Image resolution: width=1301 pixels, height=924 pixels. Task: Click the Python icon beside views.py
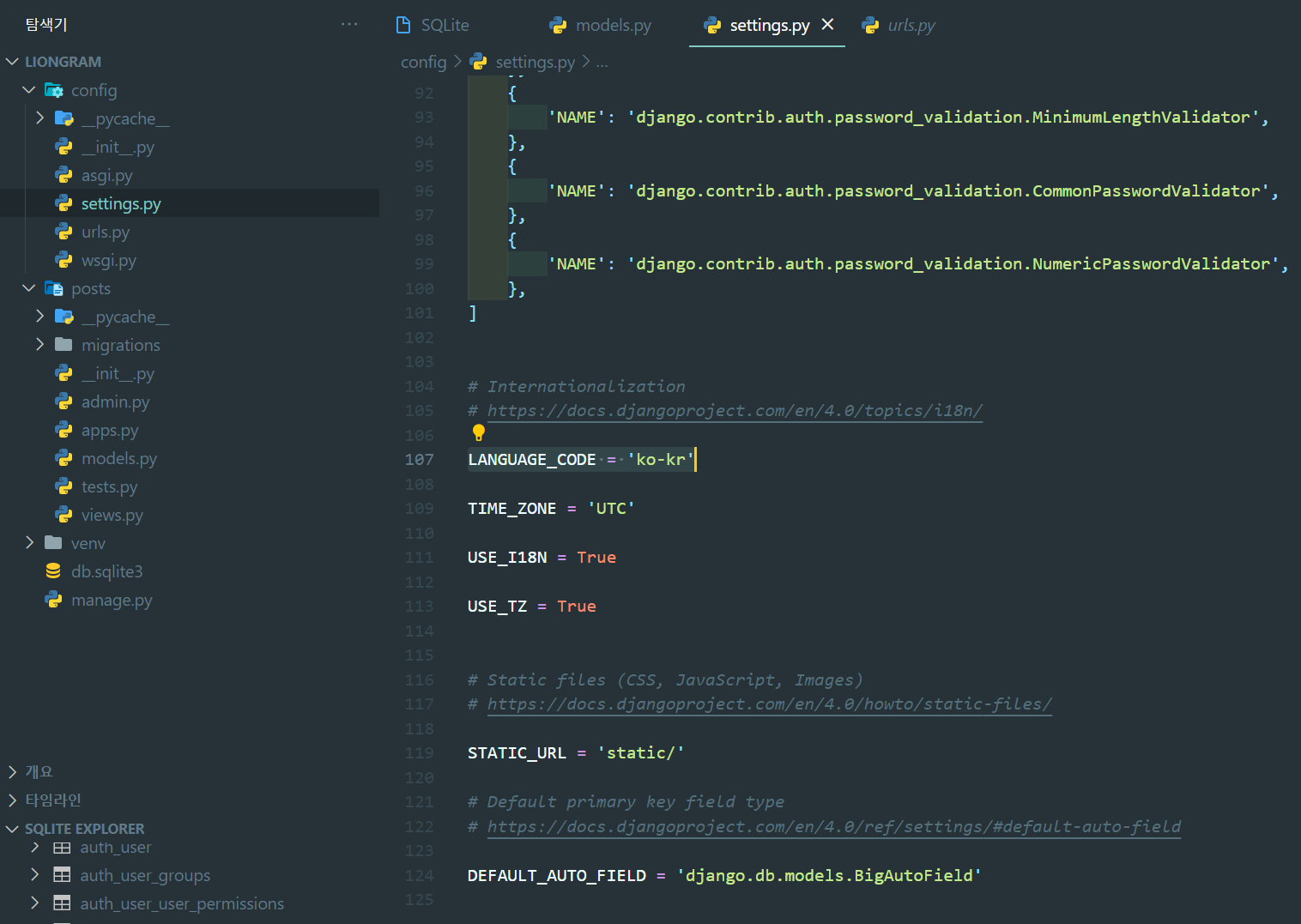tap(64, 515)
